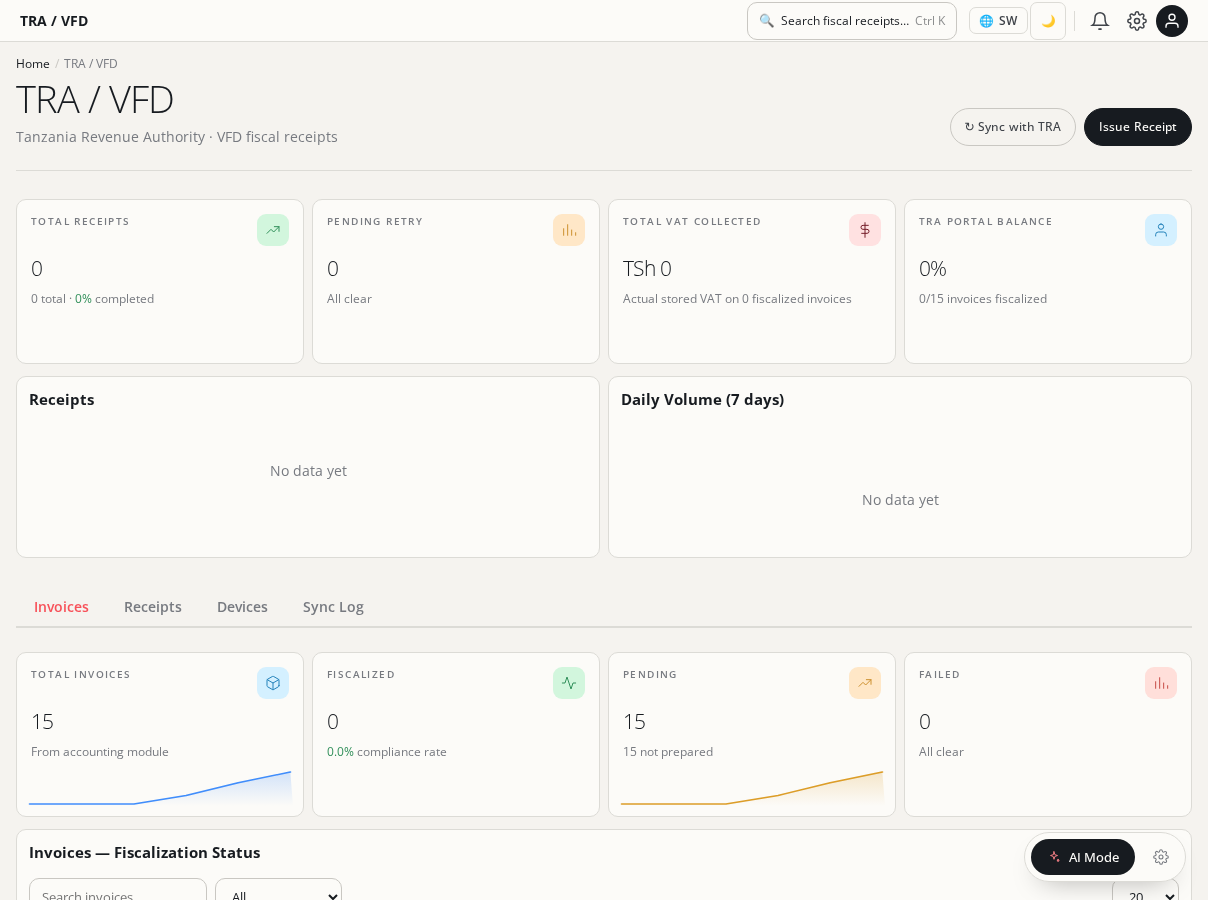The height and width of the screenshot is (900, 1208).
Task: Click the '0 total · 0% completed' text
Action: pos(92,299)
